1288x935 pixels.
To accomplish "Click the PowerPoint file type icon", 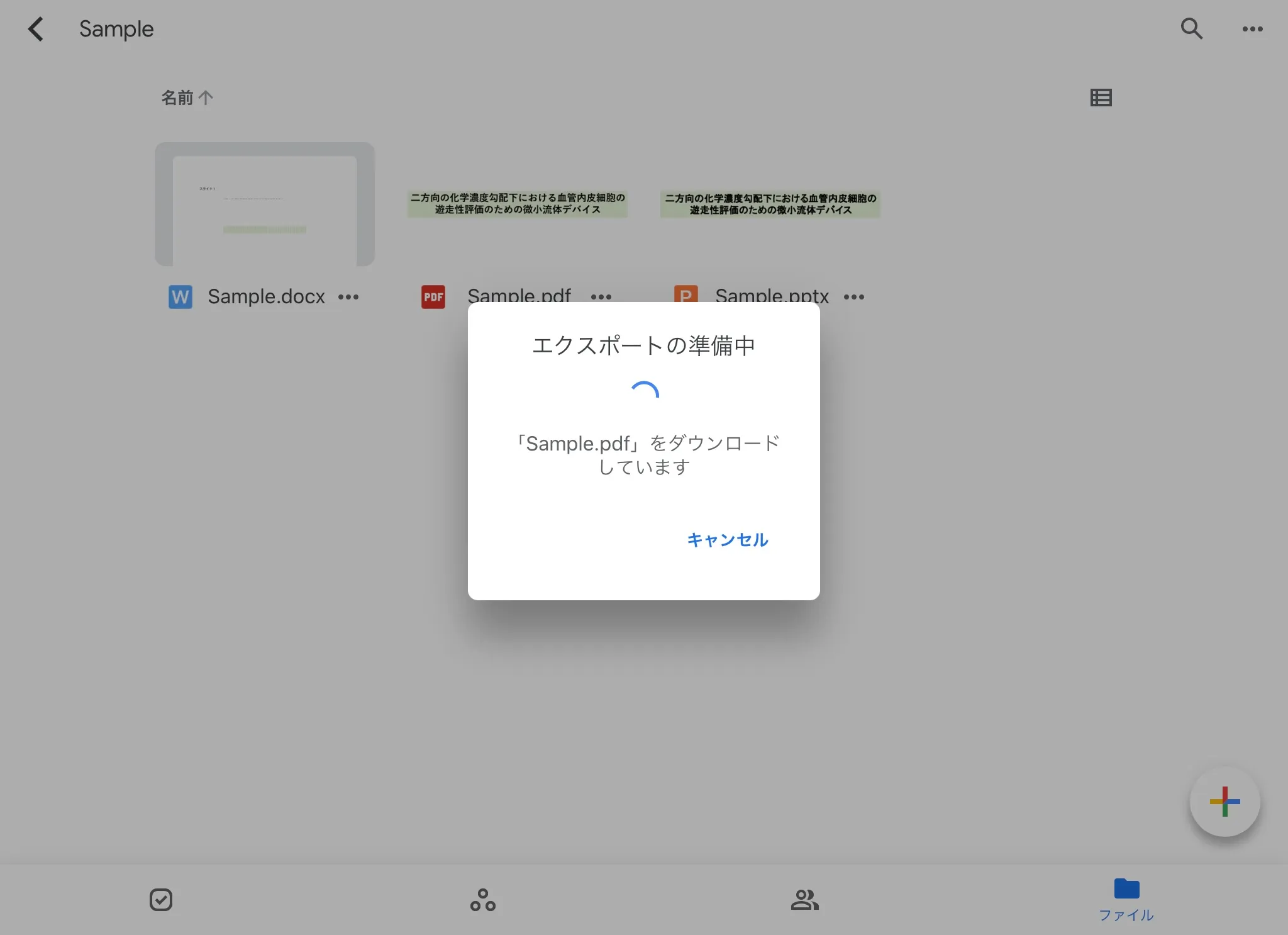I will [686, 294].
